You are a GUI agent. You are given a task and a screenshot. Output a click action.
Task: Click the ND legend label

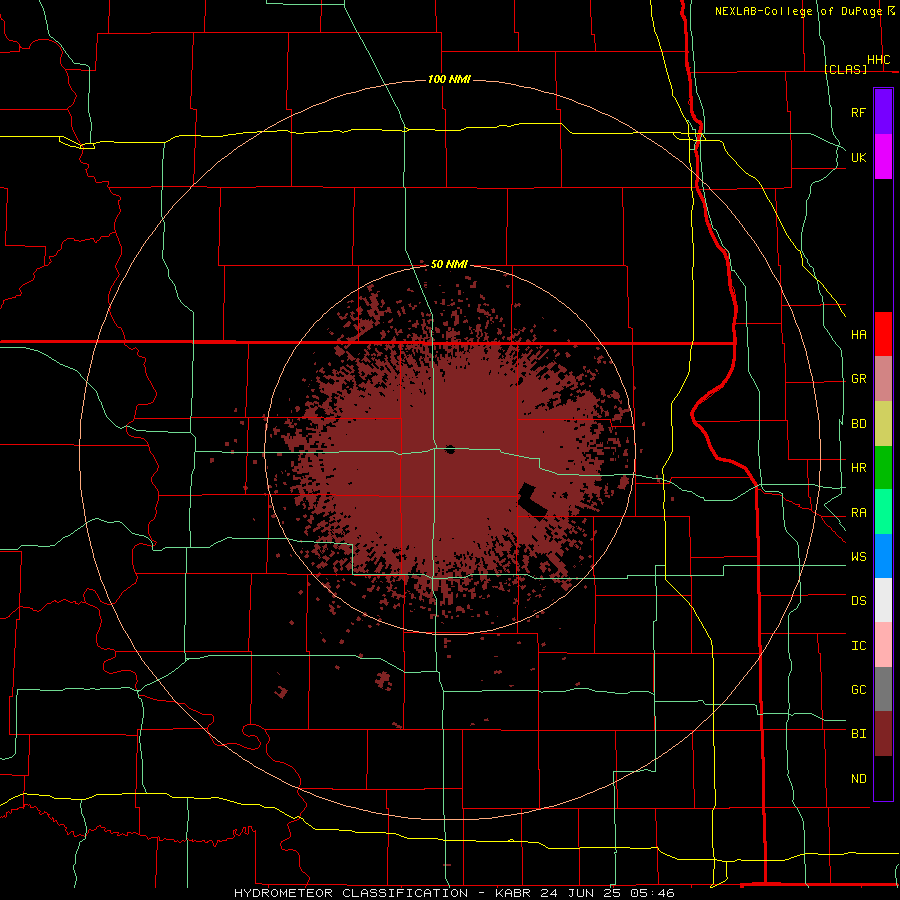(x=858, y=779)
